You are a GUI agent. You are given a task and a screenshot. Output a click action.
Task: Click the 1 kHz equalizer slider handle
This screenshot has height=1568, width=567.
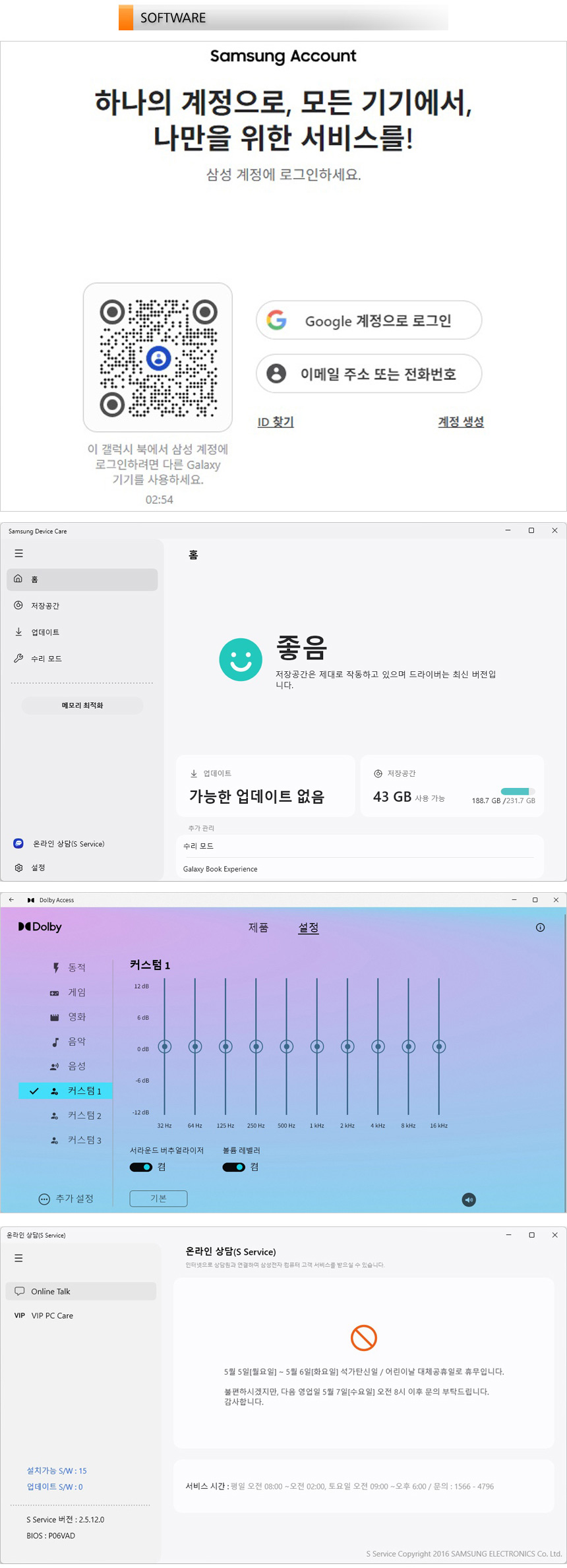coord(317,1046)
